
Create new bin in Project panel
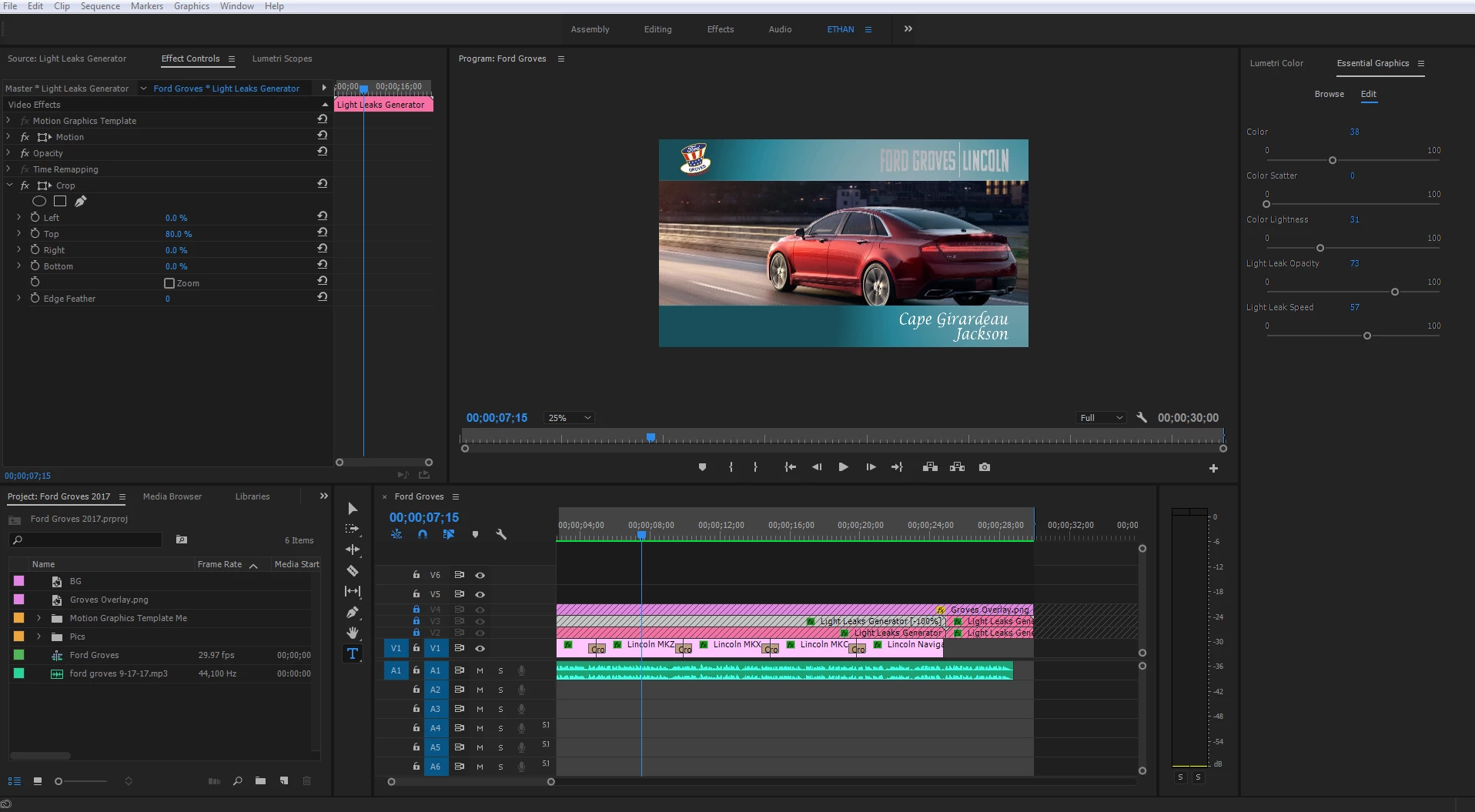tap(261, 781)
